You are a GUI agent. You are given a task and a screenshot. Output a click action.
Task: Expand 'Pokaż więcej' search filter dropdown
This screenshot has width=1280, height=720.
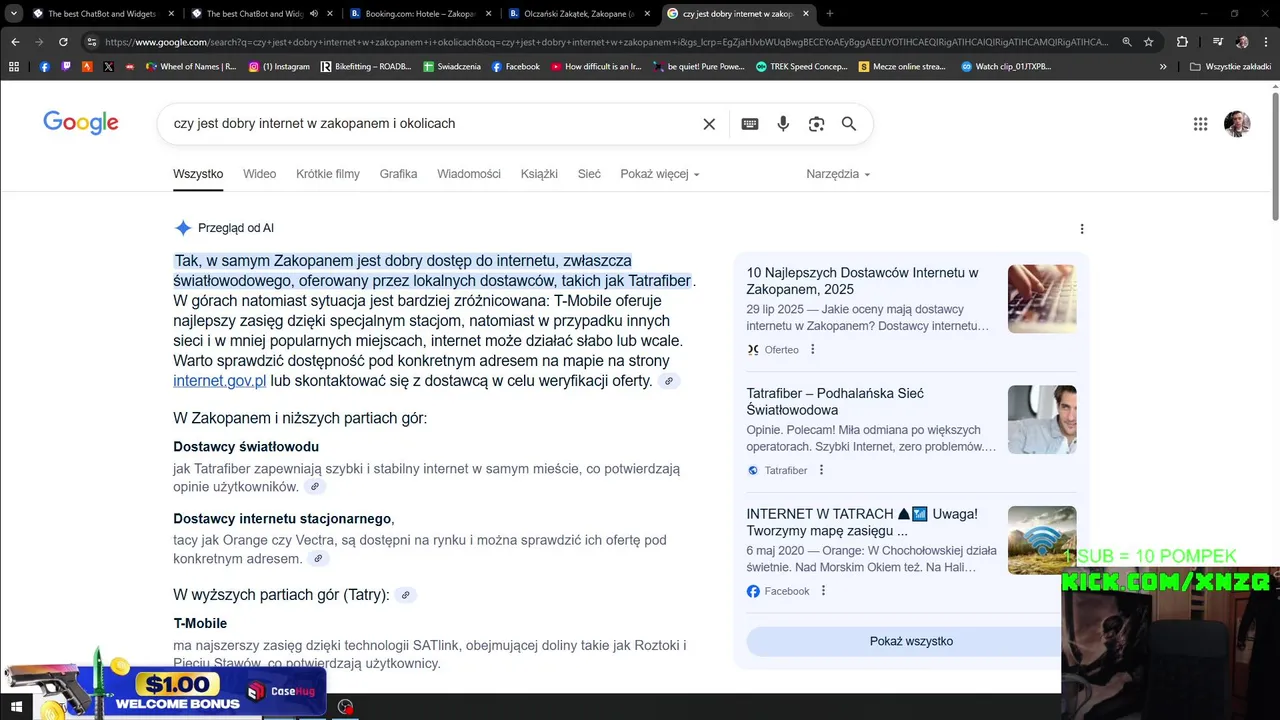pos(660,174)
